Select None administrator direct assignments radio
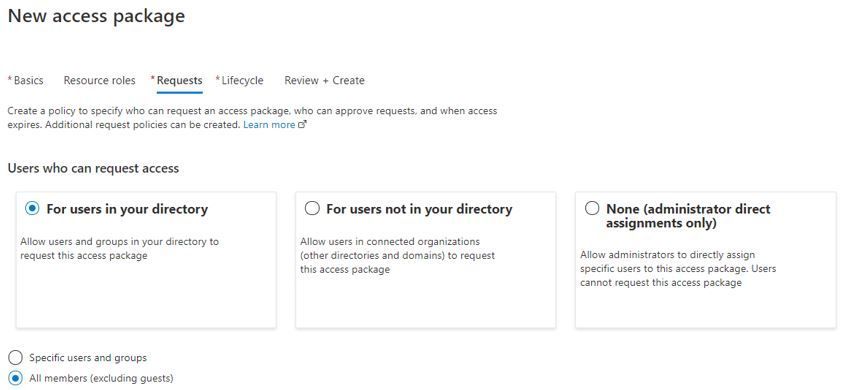Screen dimensions: 853x390 592,208
